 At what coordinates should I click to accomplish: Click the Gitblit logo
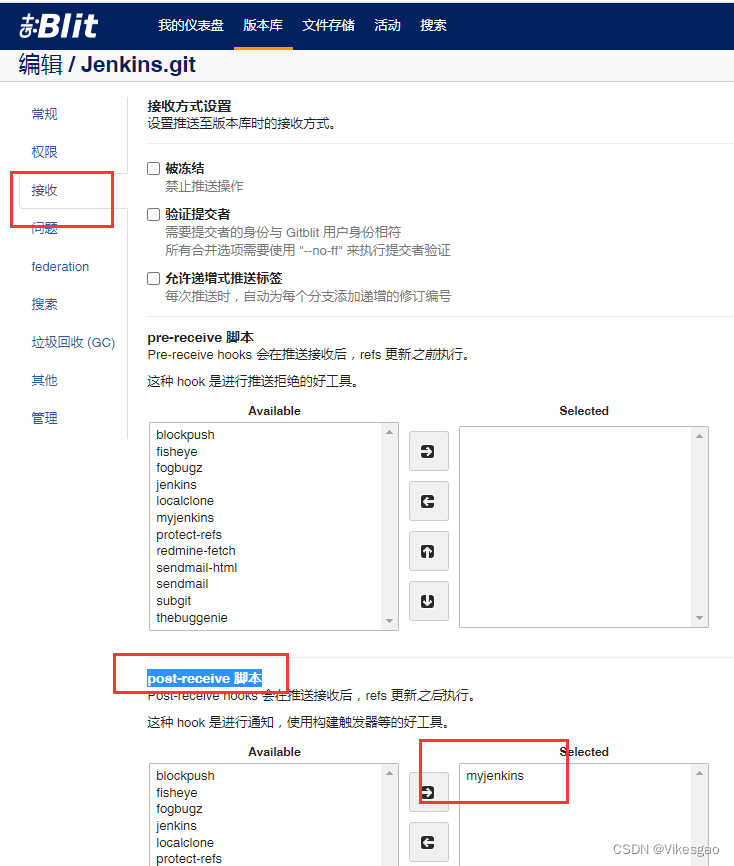[x=59, y=25]
